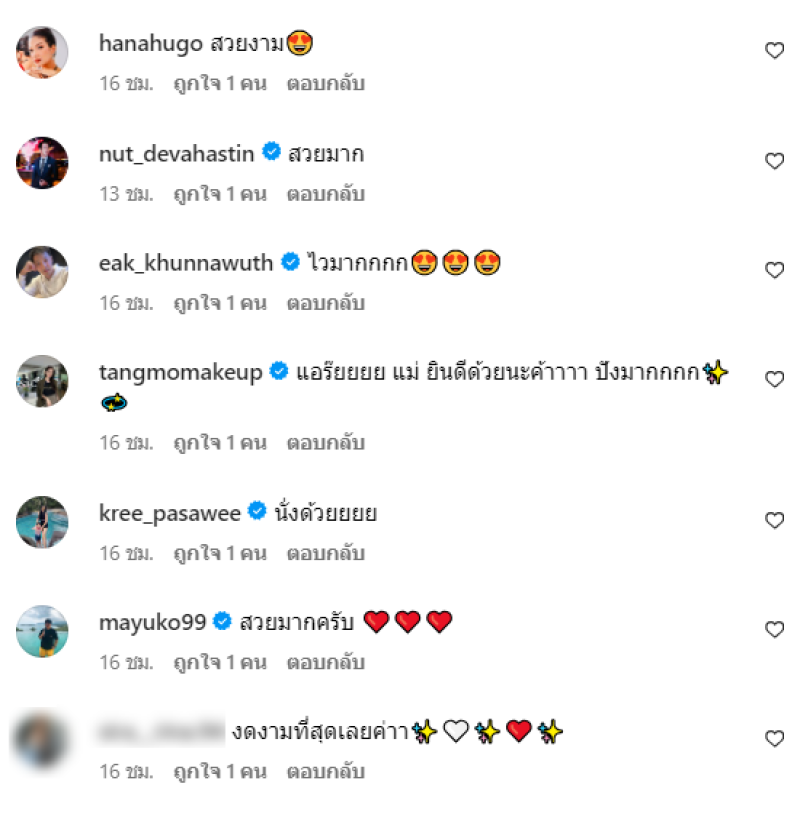Open kree_pasawee username profile link
Viewport: 800px width, 822px height.
(170, 513)
